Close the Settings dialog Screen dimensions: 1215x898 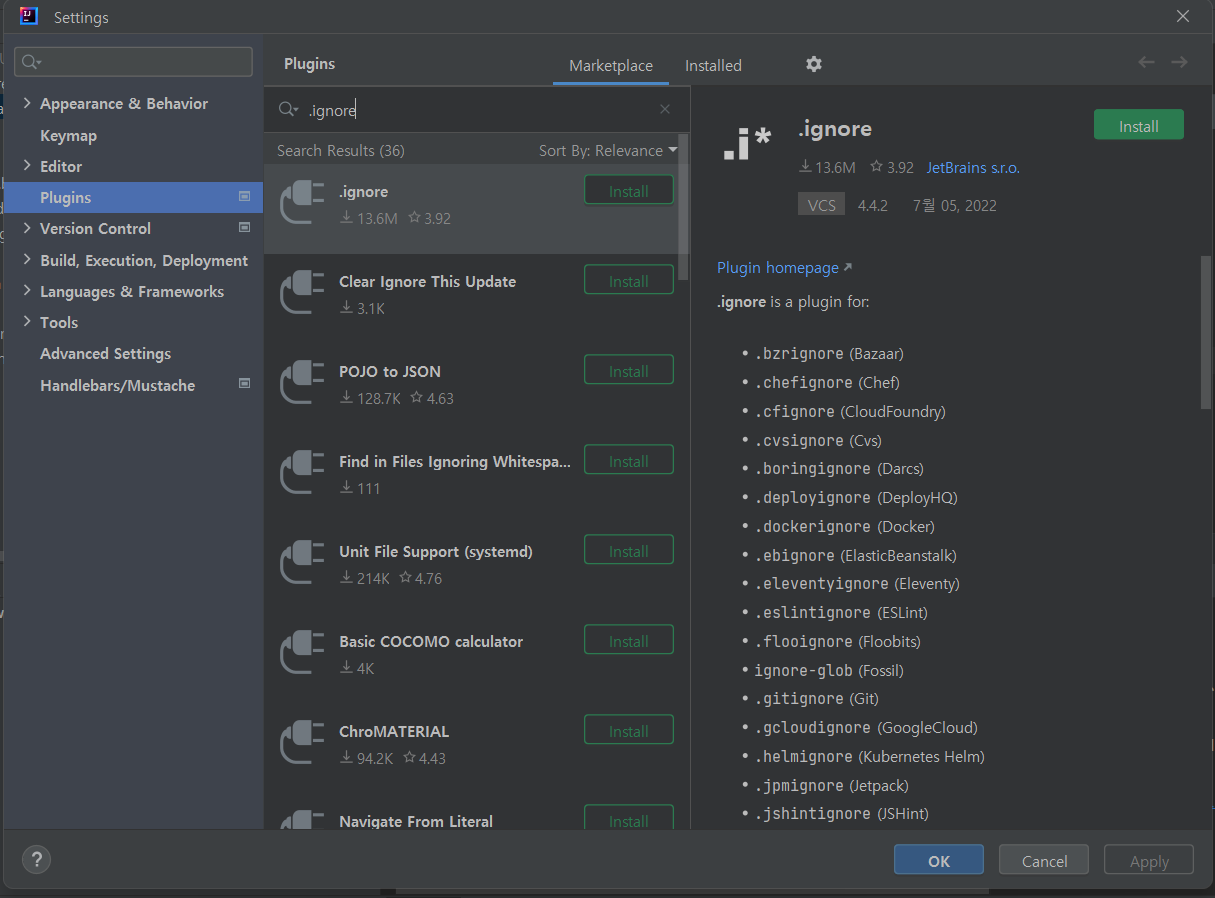1182,16
